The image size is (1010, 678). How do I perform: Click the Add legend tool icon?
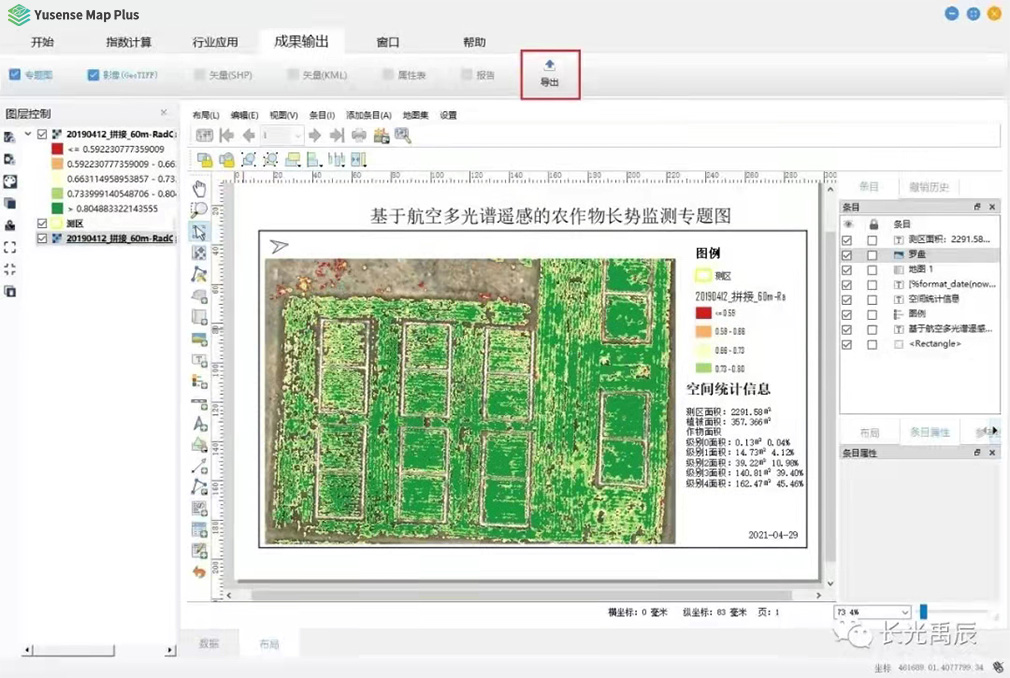[x=199, y=381]
